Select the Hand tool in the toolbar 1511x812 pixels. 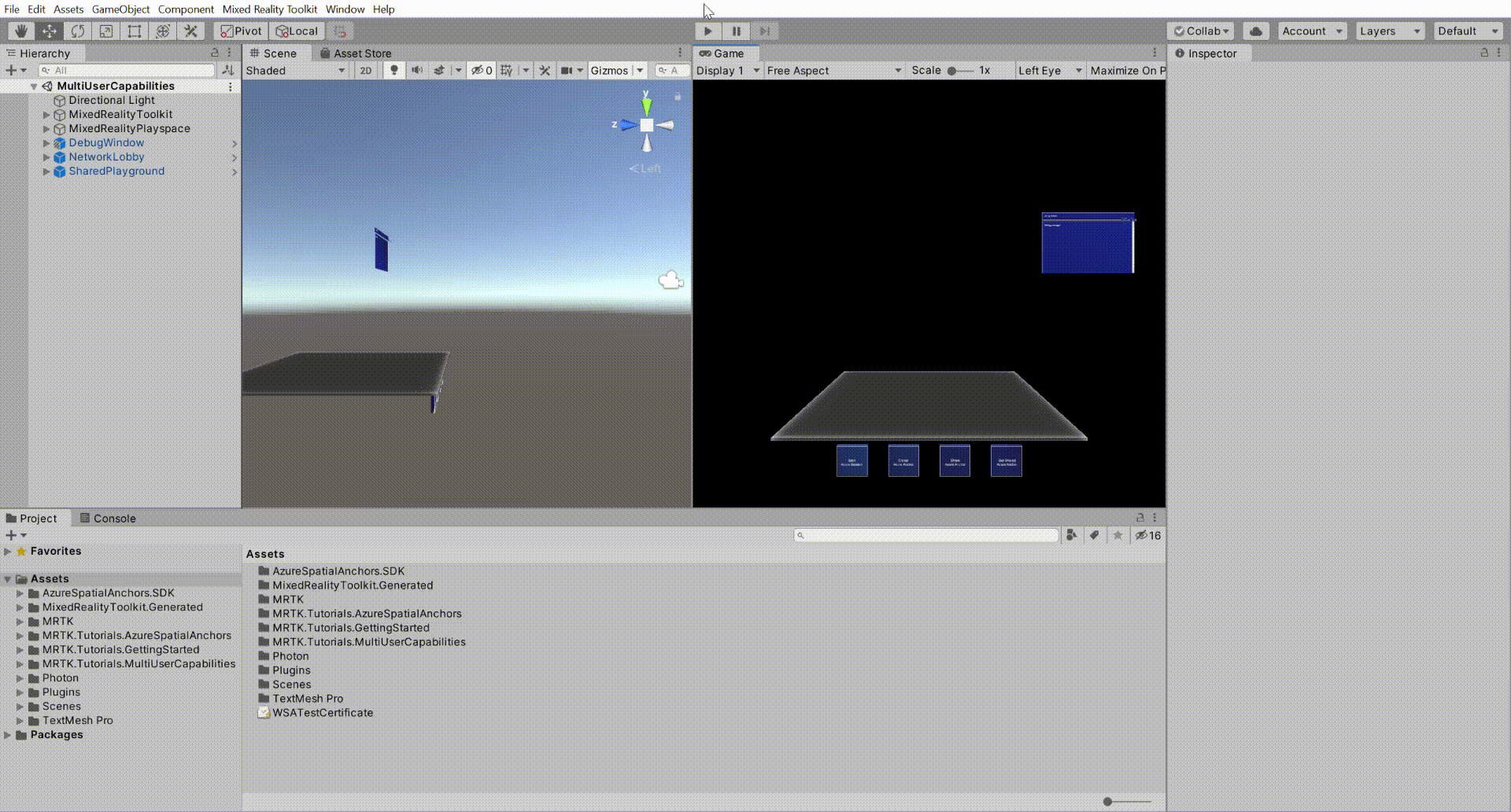pyautogui.click(x=20, y=31)
